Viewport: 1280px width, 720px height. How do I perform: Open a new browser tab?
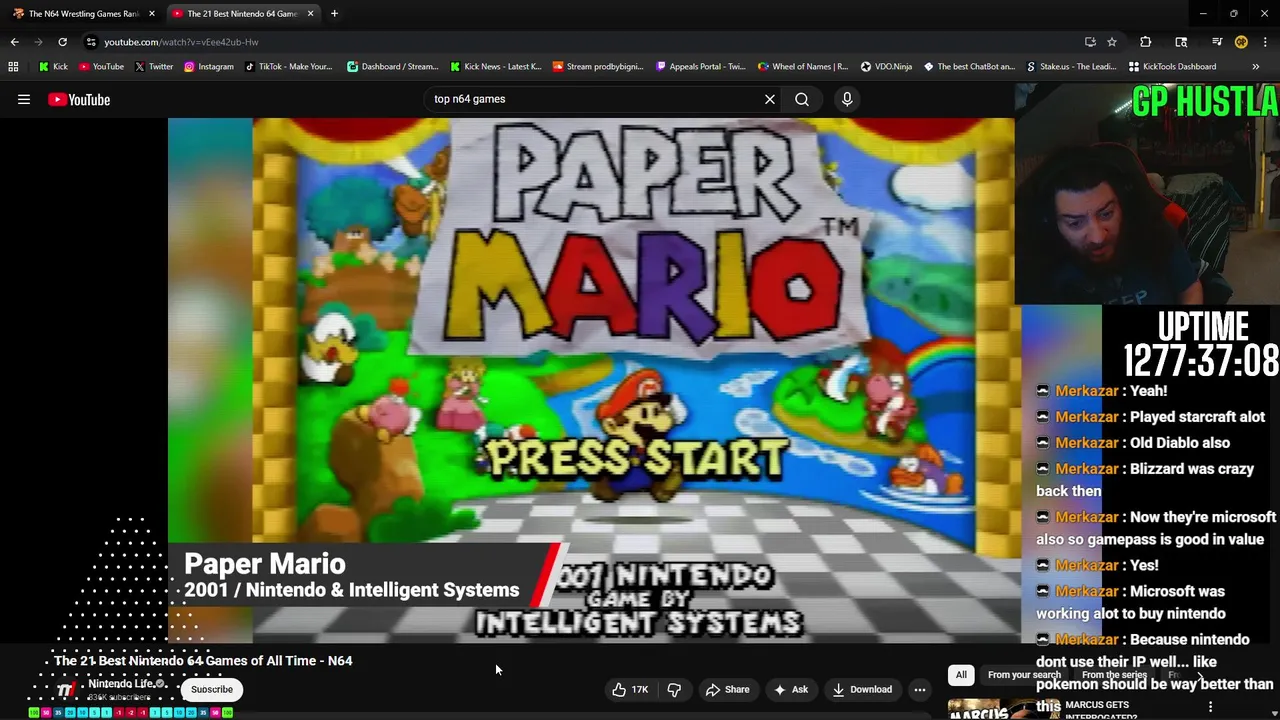coord(334,14)
